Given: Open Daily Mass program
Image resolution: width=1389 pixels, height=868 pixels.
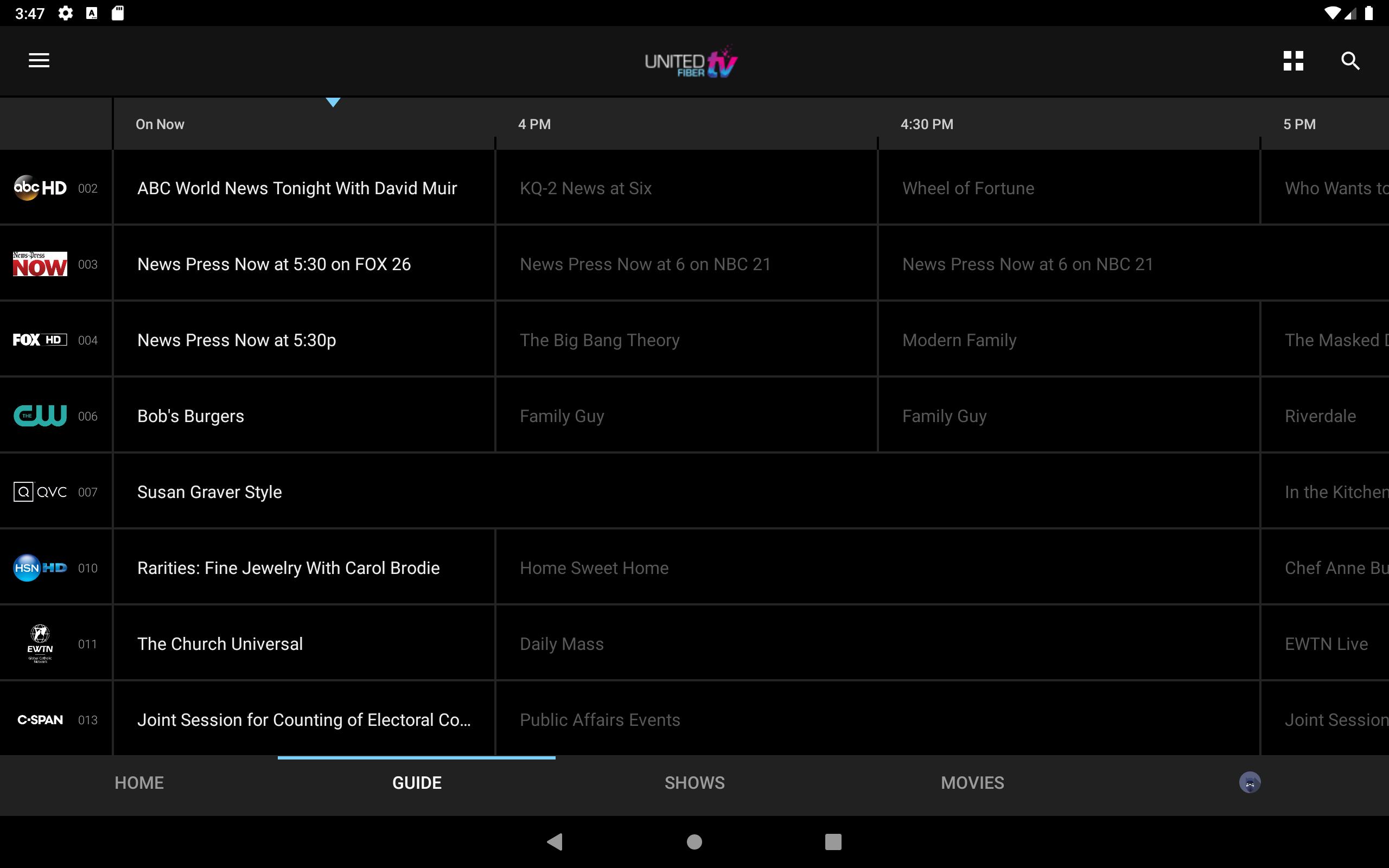Looking at the screenshot, I should (877, 643).
